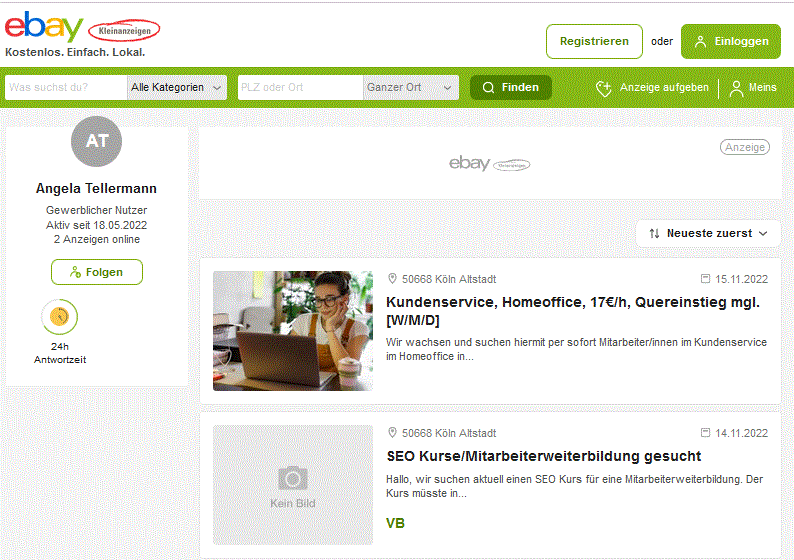Click the Meins person icon
Image resolution: width=794 pixels, height=560 pixels.
pos(736,88)
